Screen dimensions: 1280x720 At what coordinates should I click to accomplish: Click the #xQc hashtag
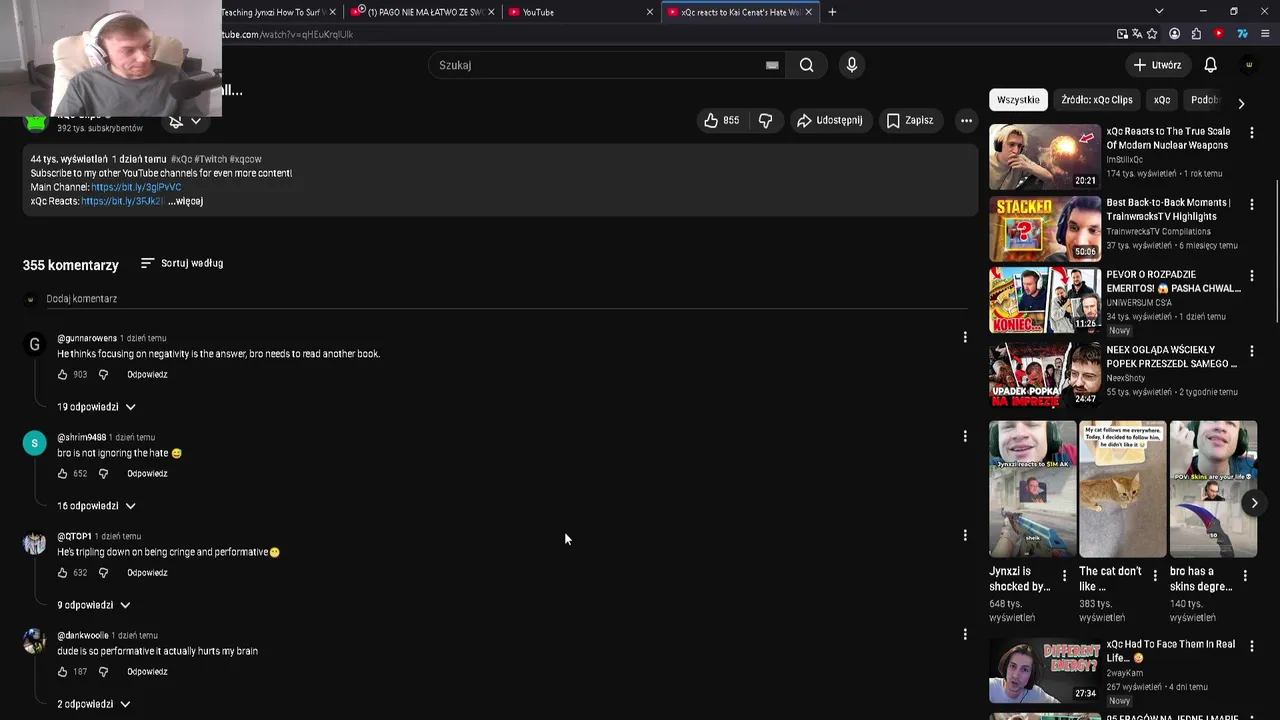point(181,159)
